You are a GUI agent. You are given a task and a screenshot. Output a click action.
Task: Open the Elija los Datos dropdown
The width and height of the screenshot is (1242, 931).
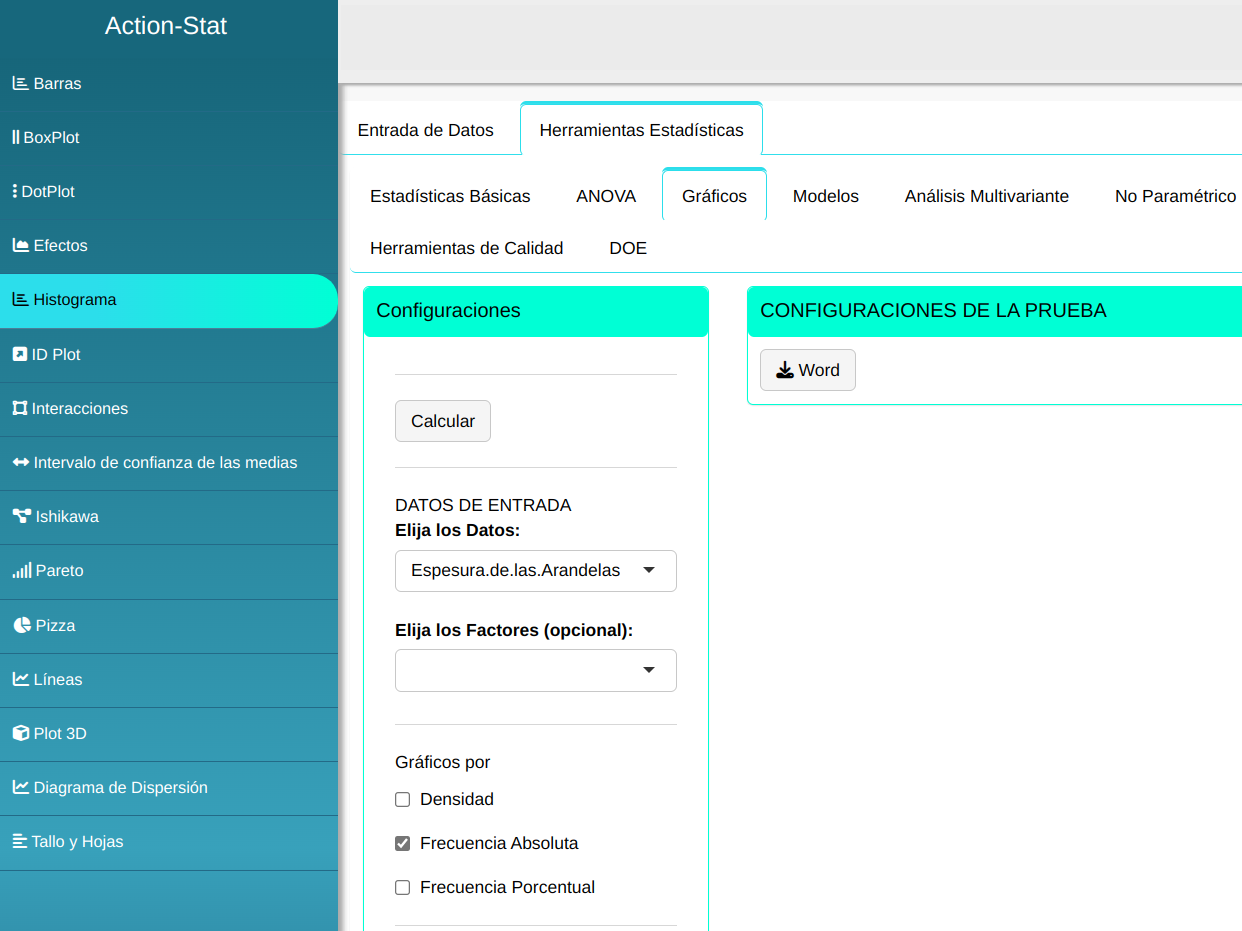pyautogui.click(x=535, y=571)
